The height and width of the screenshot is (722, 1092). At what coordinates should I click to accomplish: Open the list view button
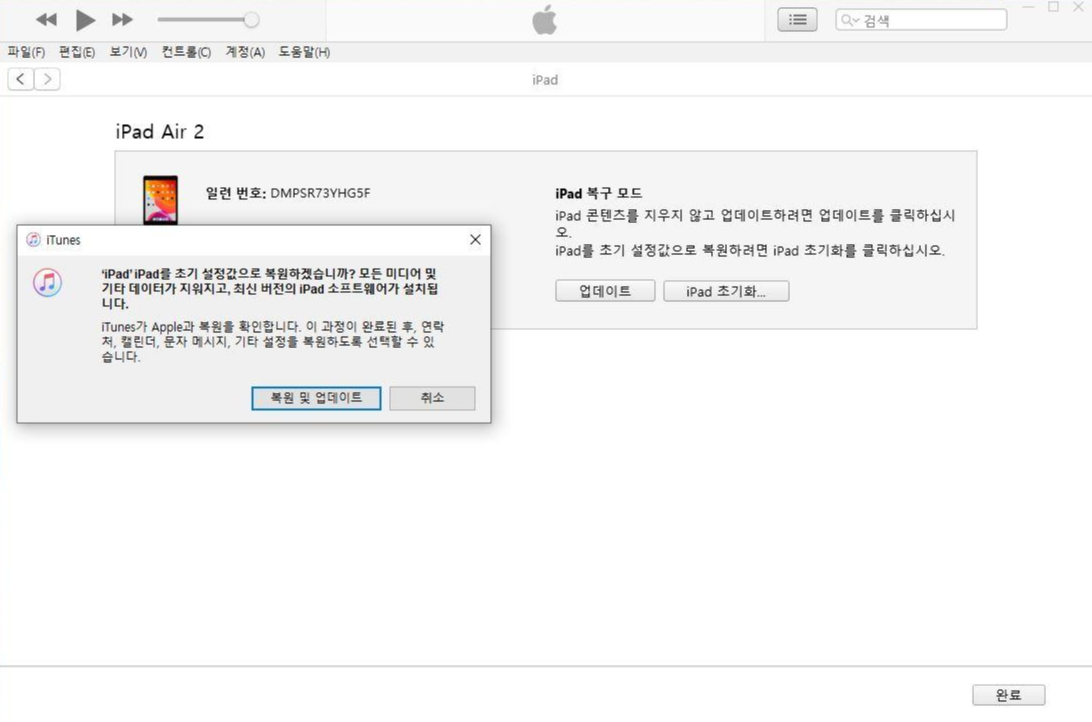pos(797,19)
